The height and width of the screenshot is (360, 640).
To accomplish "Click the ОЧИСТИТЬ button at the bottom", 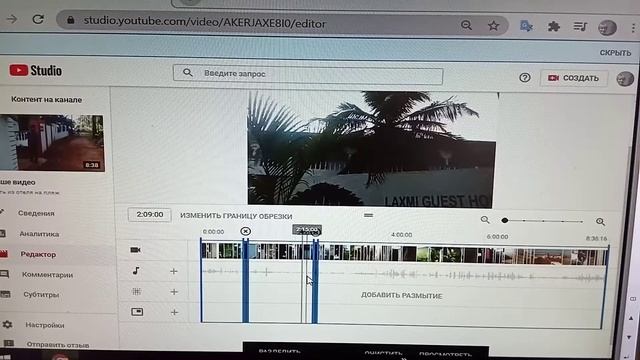I will click(383, 353).
